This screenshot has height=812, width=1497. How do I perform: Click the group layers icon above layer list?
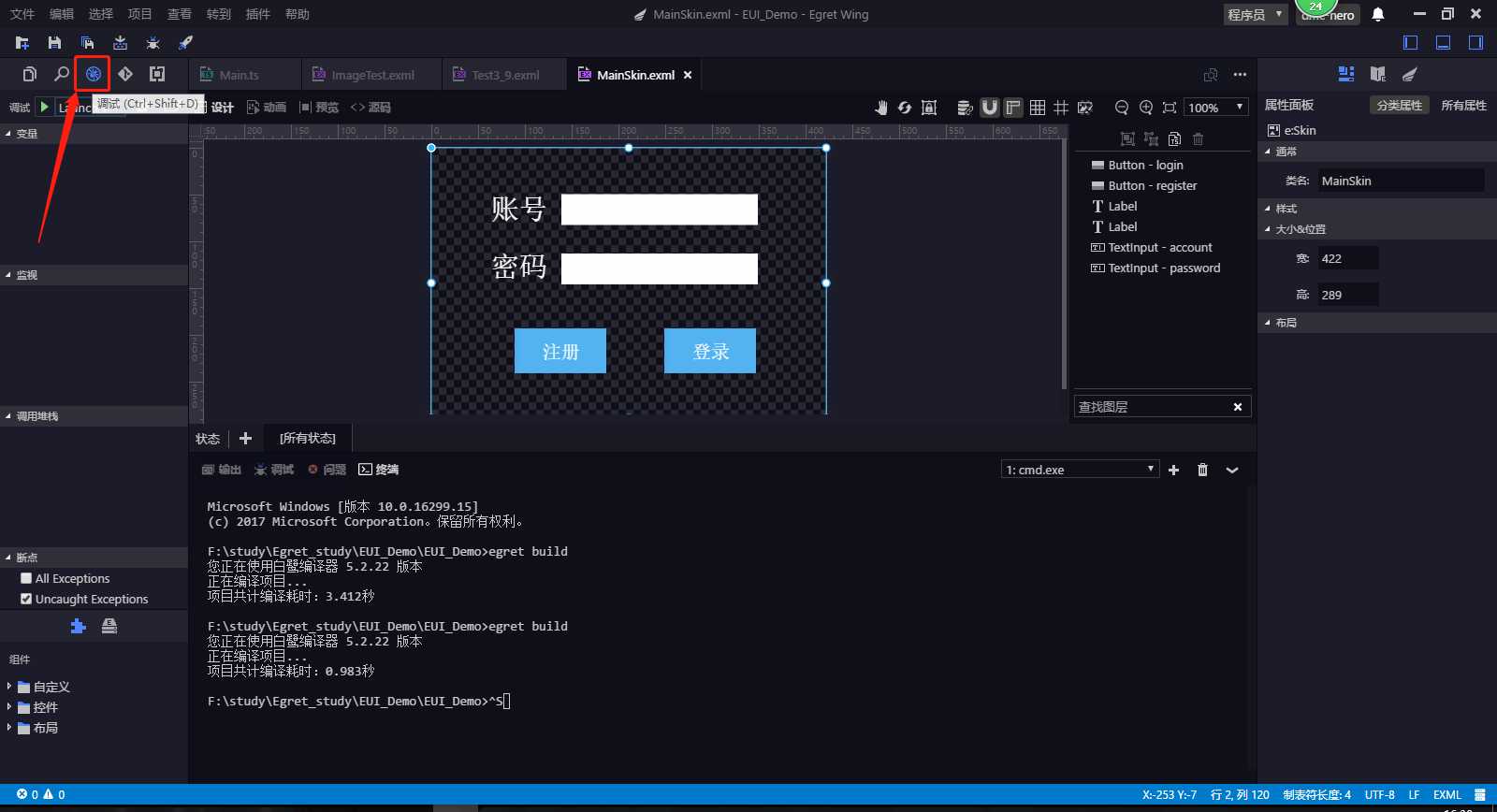coord(1127,139)
